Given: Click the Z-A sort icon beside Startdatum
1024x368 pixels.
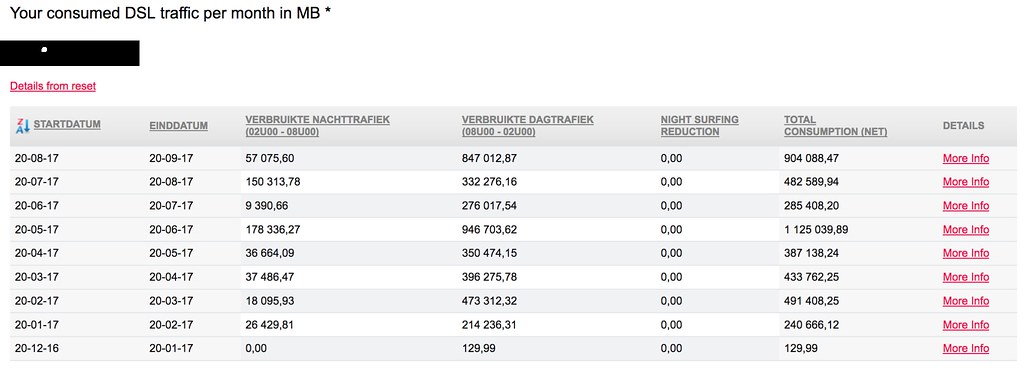Looking at the screenshot, I should (23, 125).
